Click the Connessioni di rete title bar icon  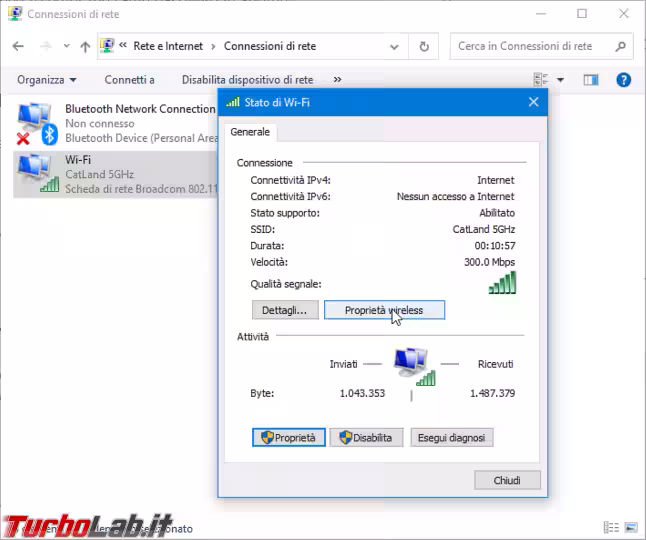click(15, 14)
